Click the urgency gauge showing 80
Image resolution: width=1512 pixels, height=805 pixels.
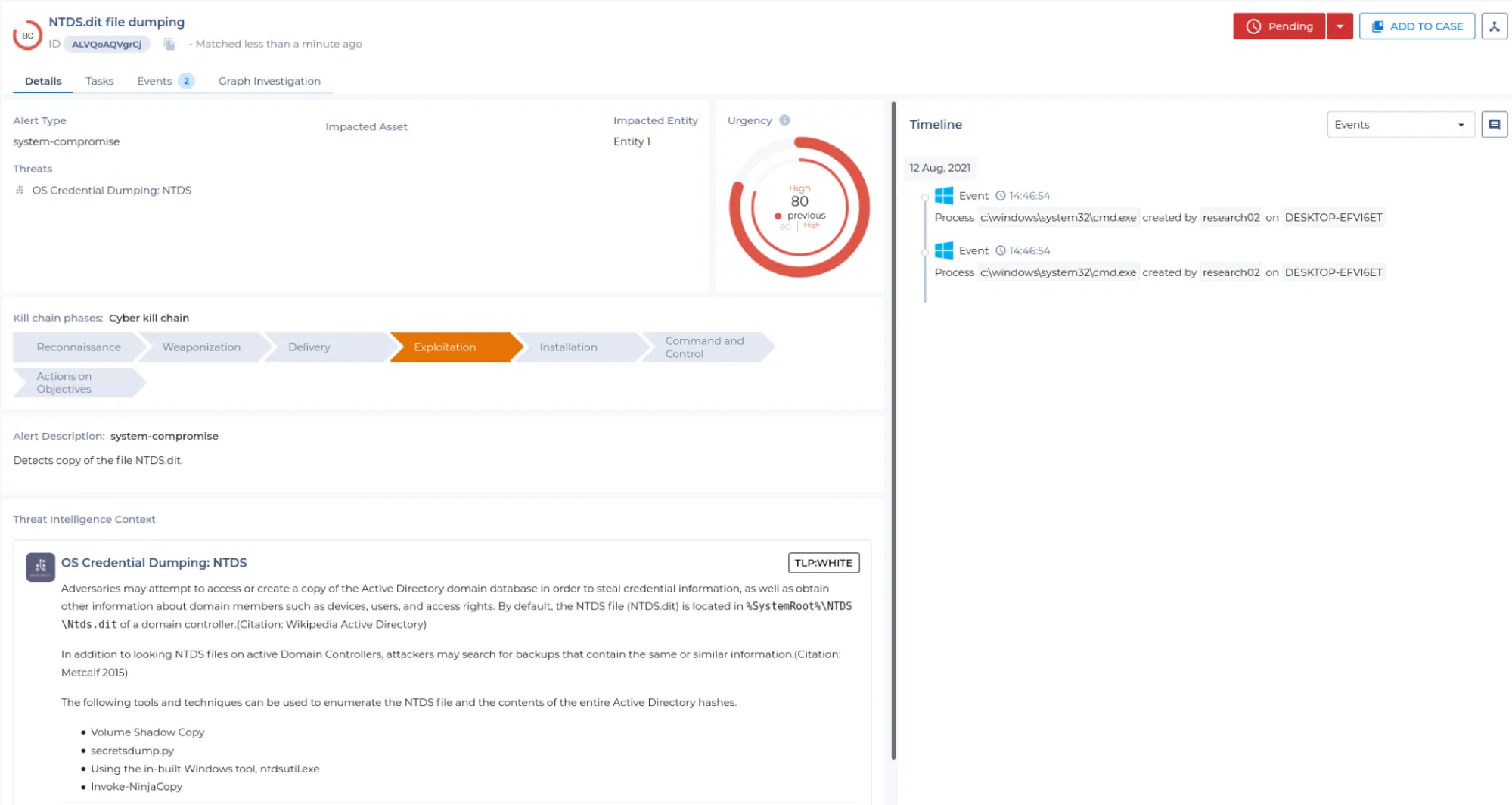[x=799, y=207]
